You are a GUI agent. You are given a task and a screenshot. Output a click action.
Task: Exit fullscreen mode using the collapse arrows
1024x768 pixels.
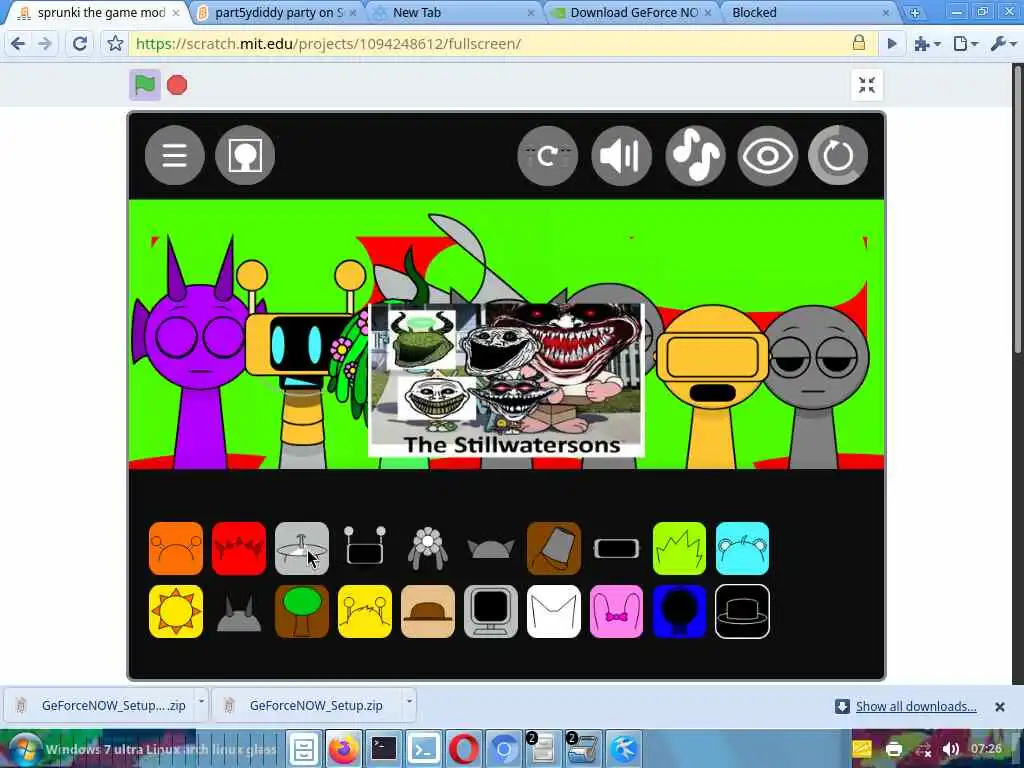pyautogui.click(x=867, y=85)
